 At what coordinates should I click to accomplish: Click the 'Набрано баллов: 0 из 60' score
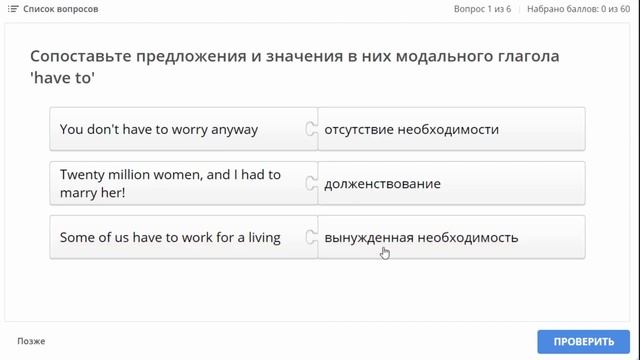578,9
